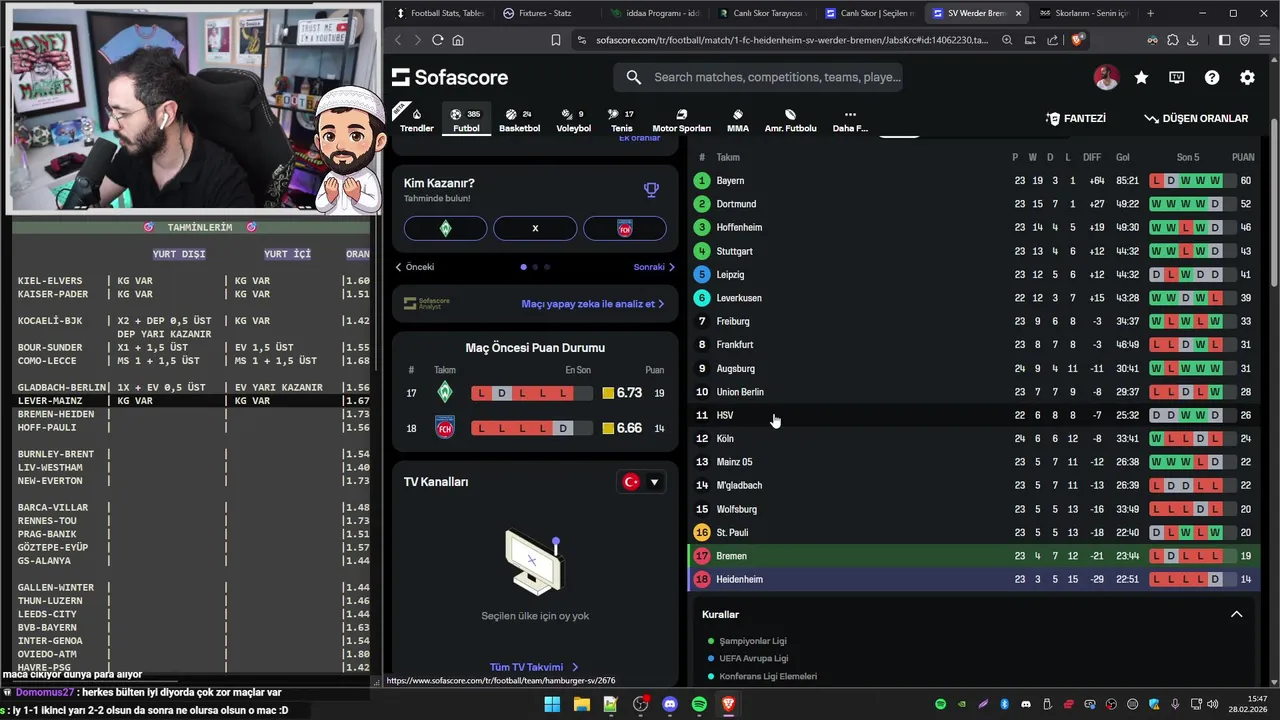Open HSV team row in standings
Image resolution: width=1280 pixels, height=720 pixels.
point(975,415)
